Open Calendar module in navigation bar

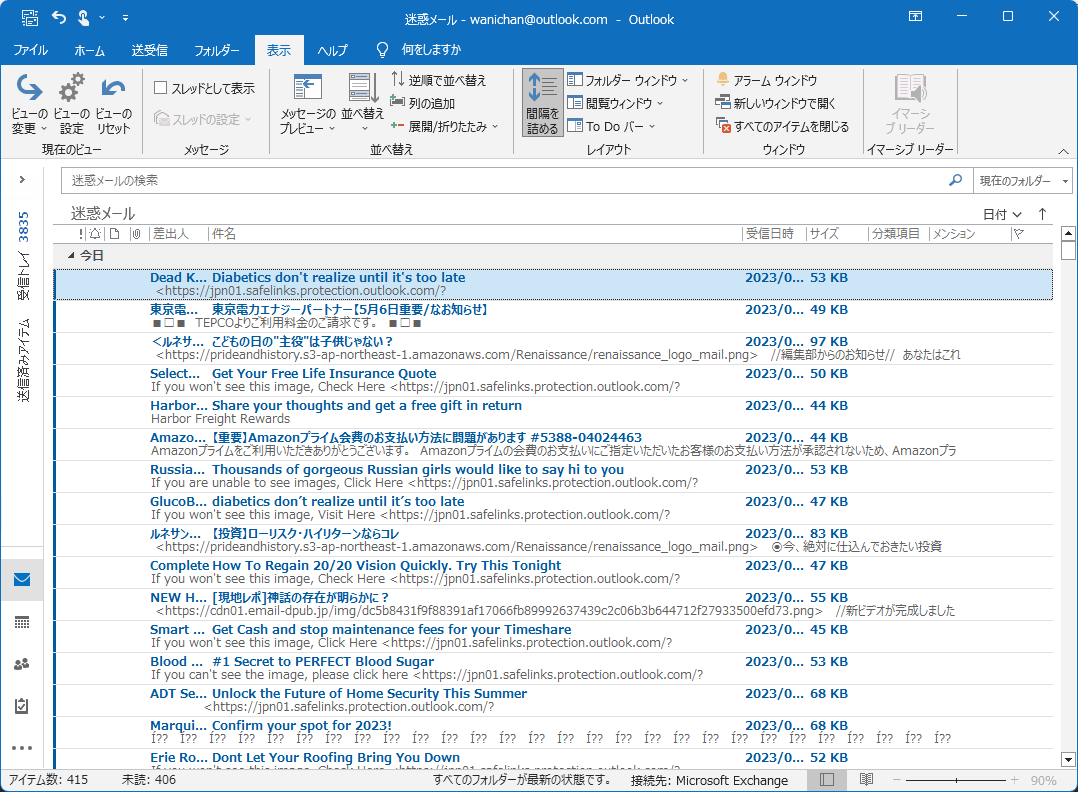click(x=22, y=623)
